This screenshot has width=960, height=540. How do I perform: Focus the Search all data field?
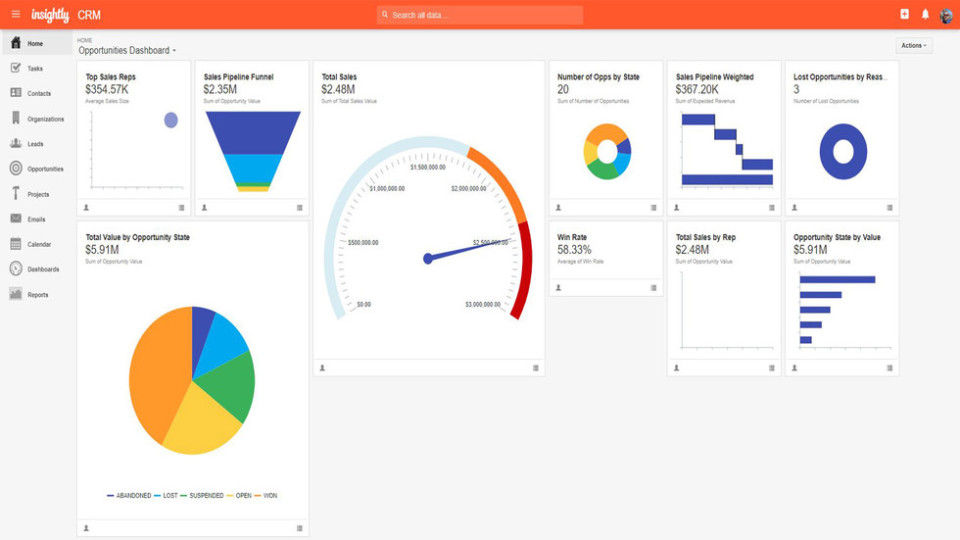coord(480,15)
